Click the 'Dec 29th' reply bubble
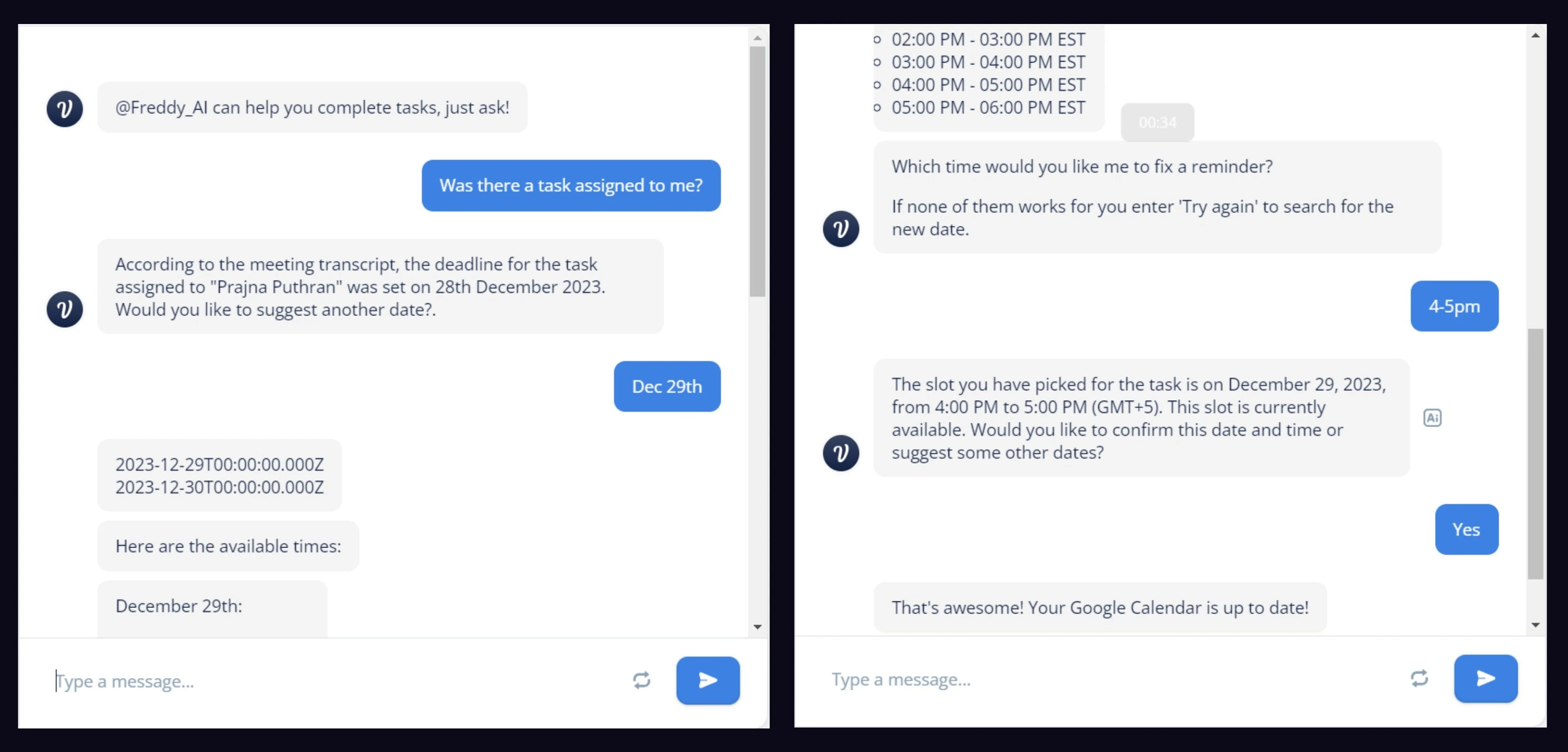Image resolution: width=1568 pixels, height=752 pixels. pyautogui.click(x=667, y=386)
